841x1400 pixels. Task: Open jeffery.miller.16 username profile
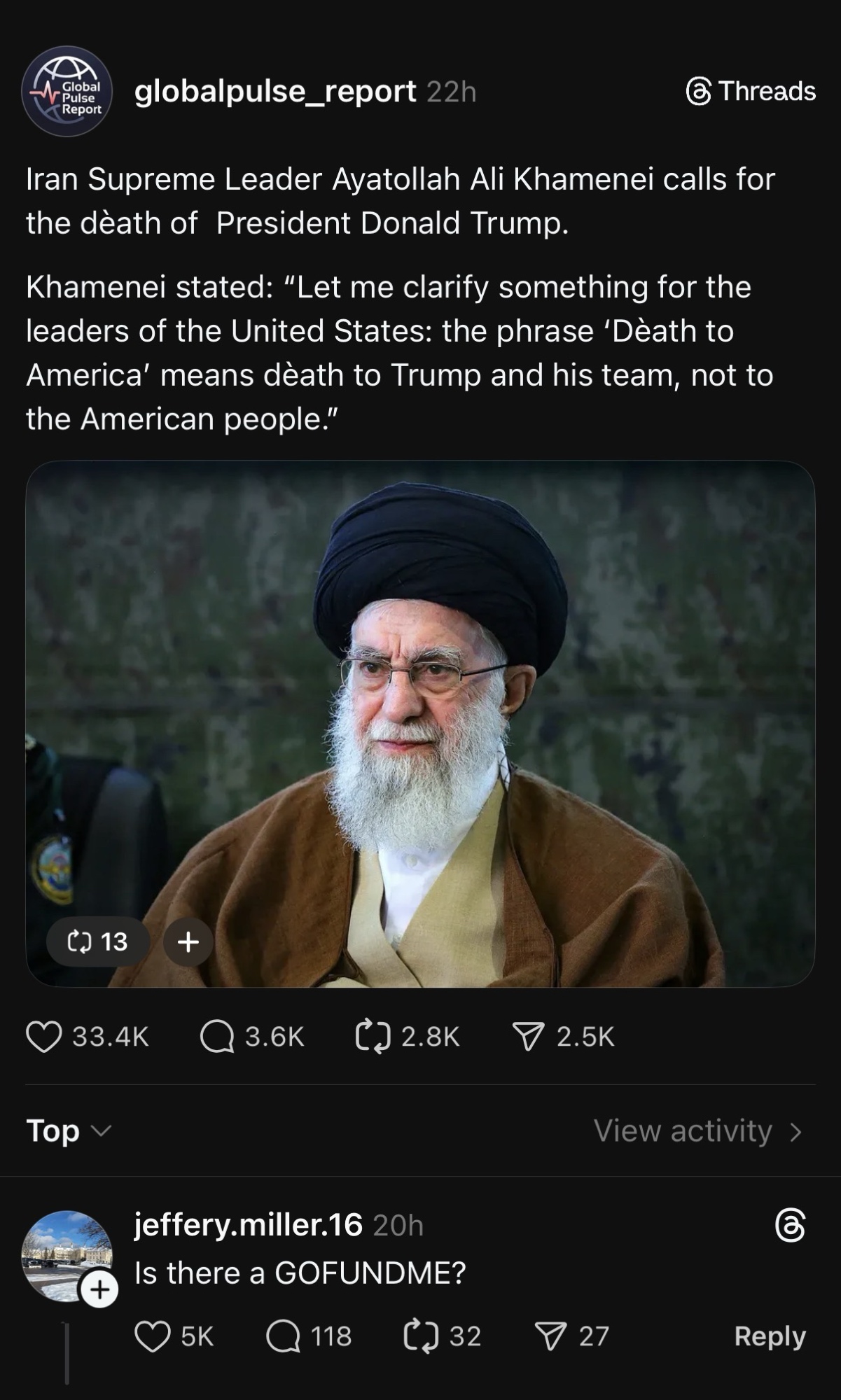[x=248, y=1224]
